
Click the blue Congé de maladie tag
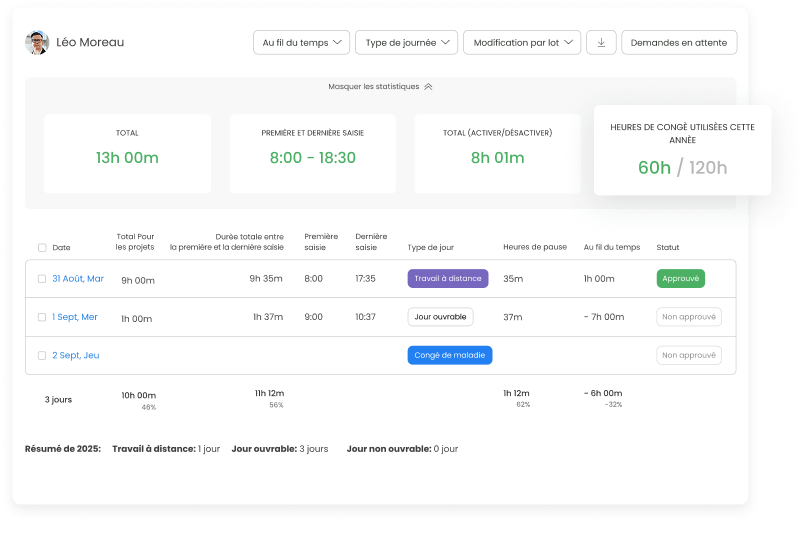[450, 355]
